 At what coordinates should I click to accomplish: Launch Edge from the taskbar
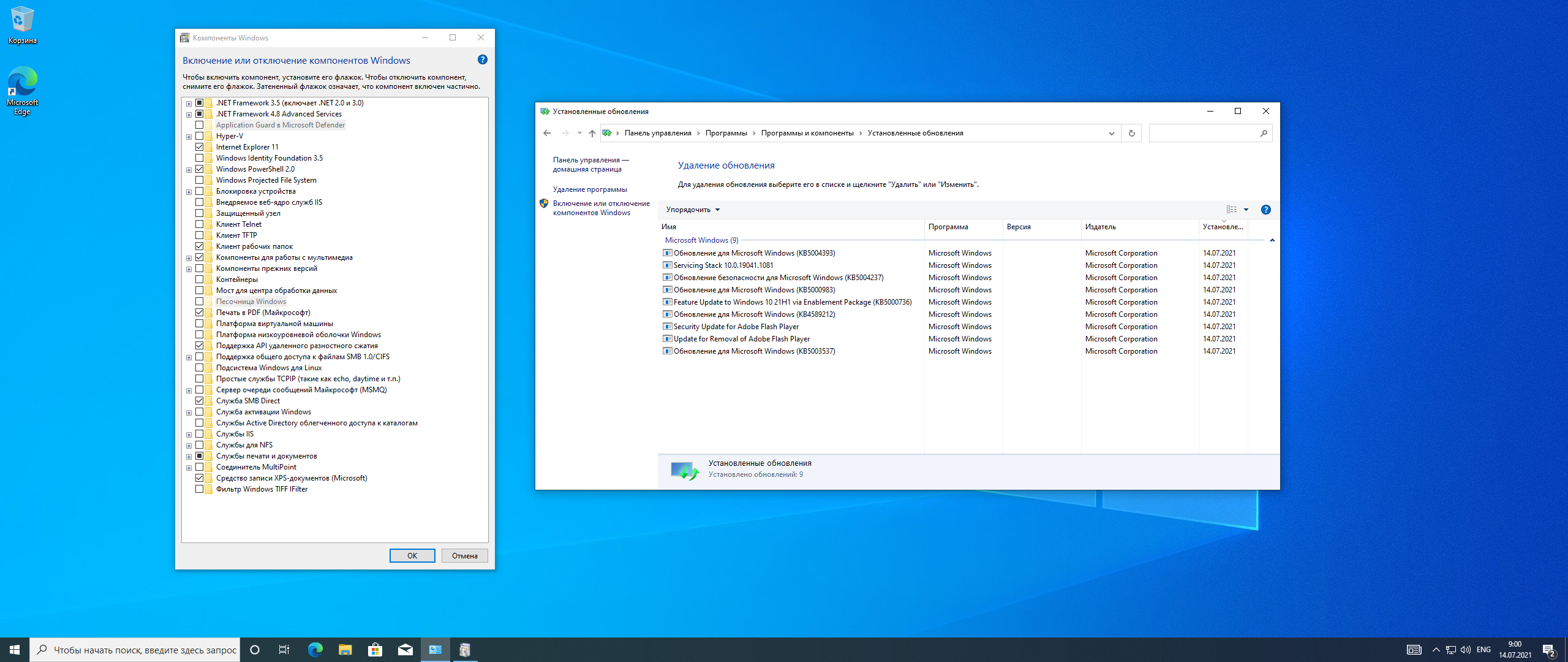point(315,650)
